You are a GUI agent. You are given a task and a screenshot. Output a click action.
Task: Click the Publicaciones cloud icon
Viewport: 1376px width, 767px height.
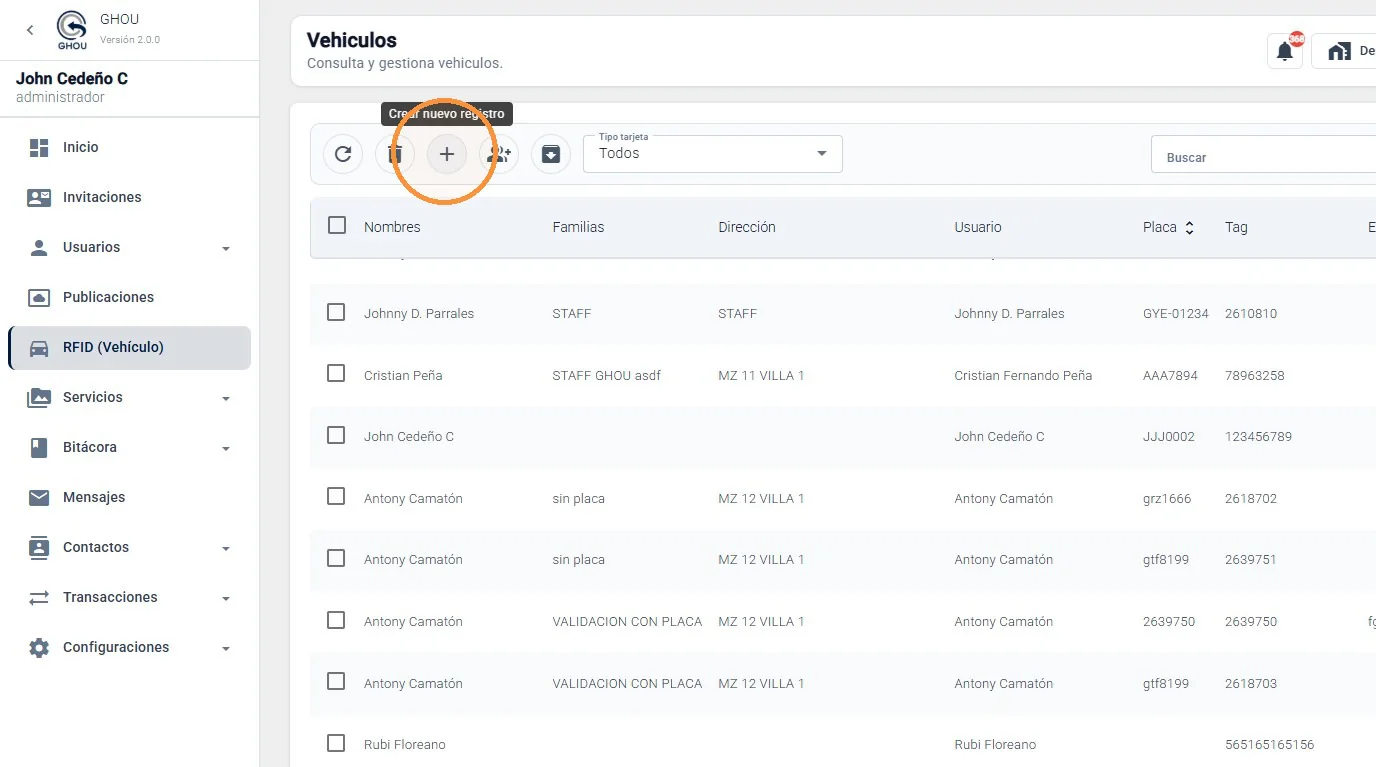pos(39,297)
